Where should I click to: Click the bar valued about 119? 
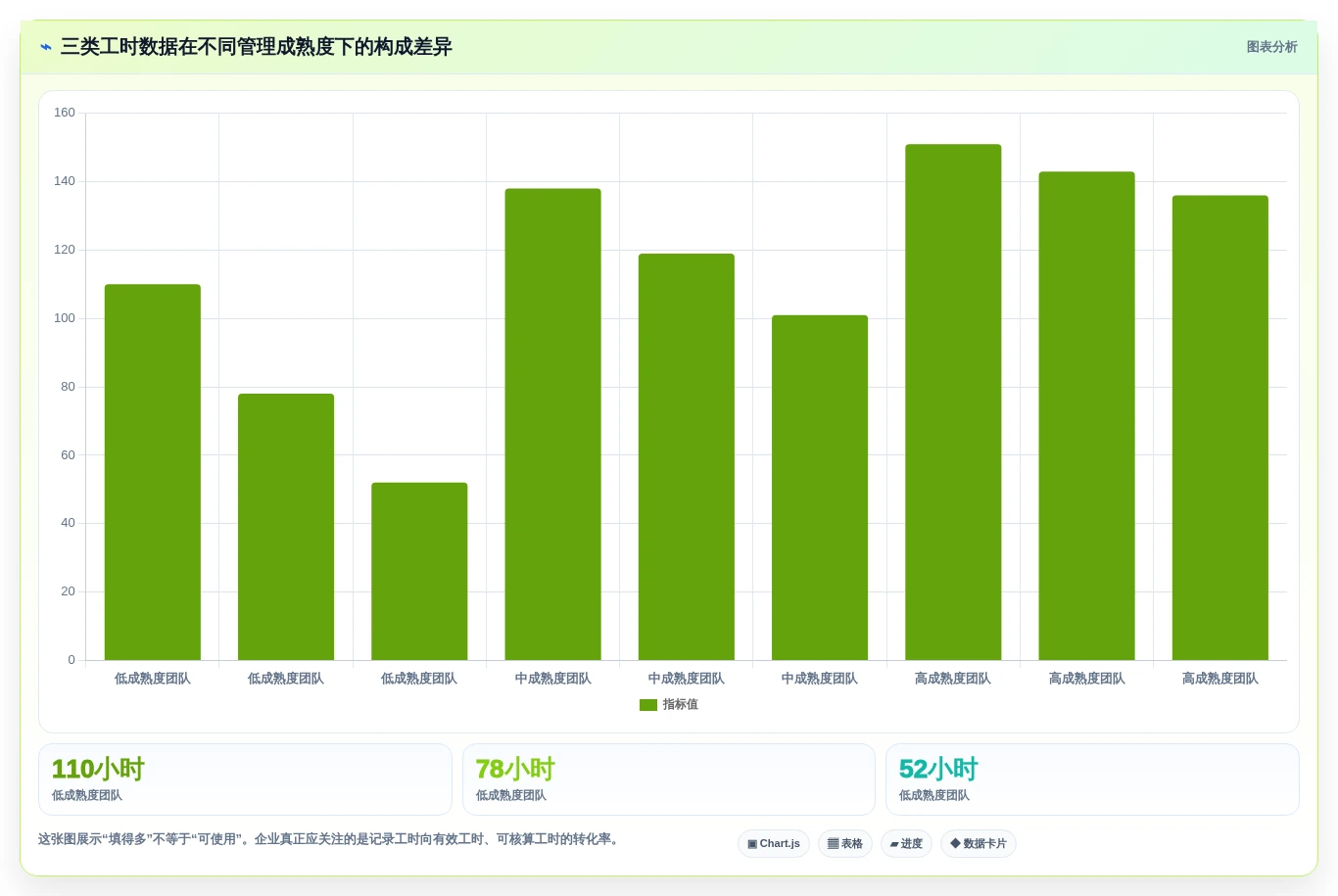687,456
